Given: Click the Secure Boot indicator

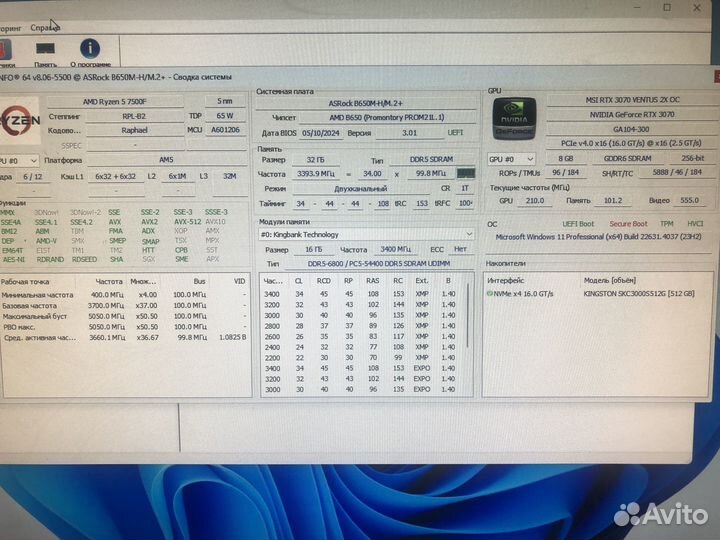Looking at the screenshot, I should tap(628, 224).
